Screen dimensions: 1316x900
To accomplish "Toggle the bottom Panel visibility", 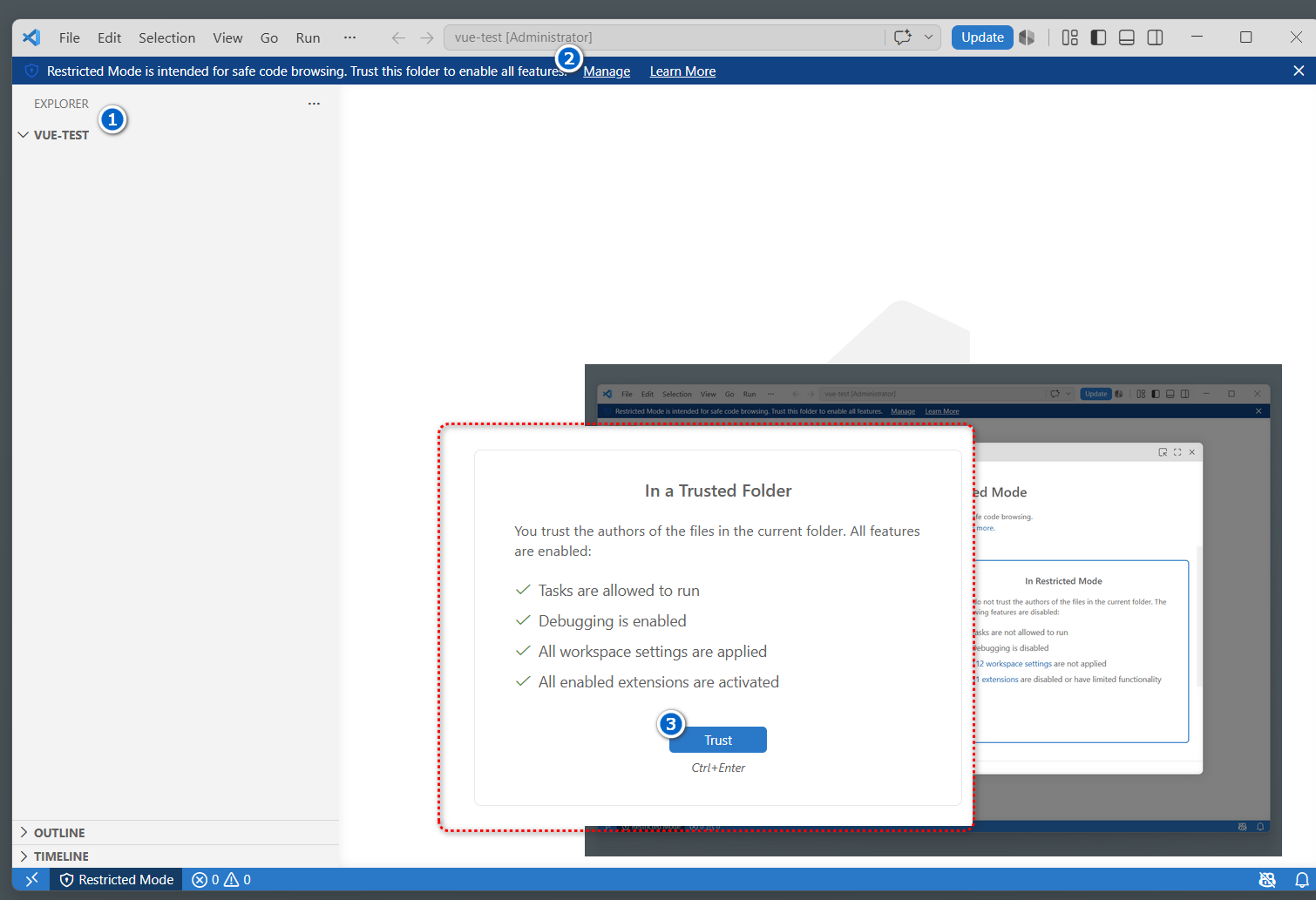I will click(1127, 37).
